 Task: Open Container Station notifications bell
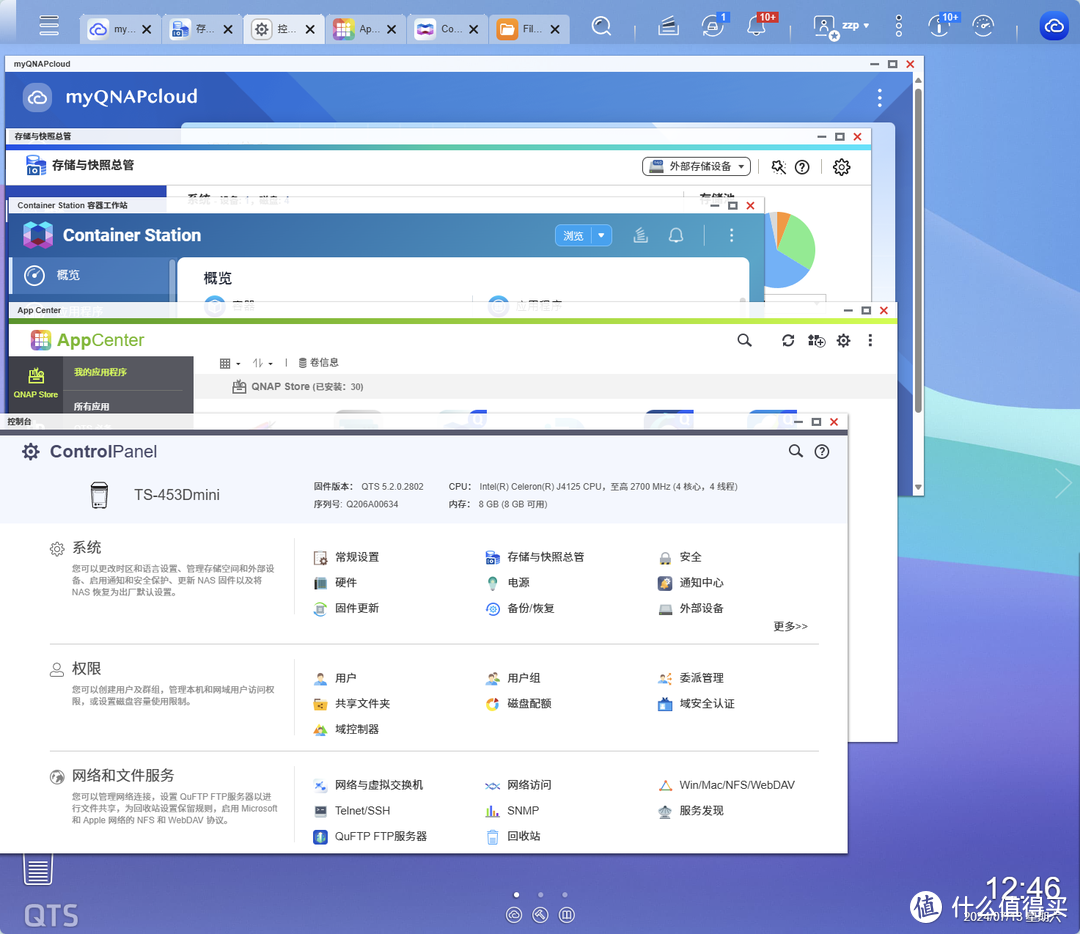[x=676, y=236]
